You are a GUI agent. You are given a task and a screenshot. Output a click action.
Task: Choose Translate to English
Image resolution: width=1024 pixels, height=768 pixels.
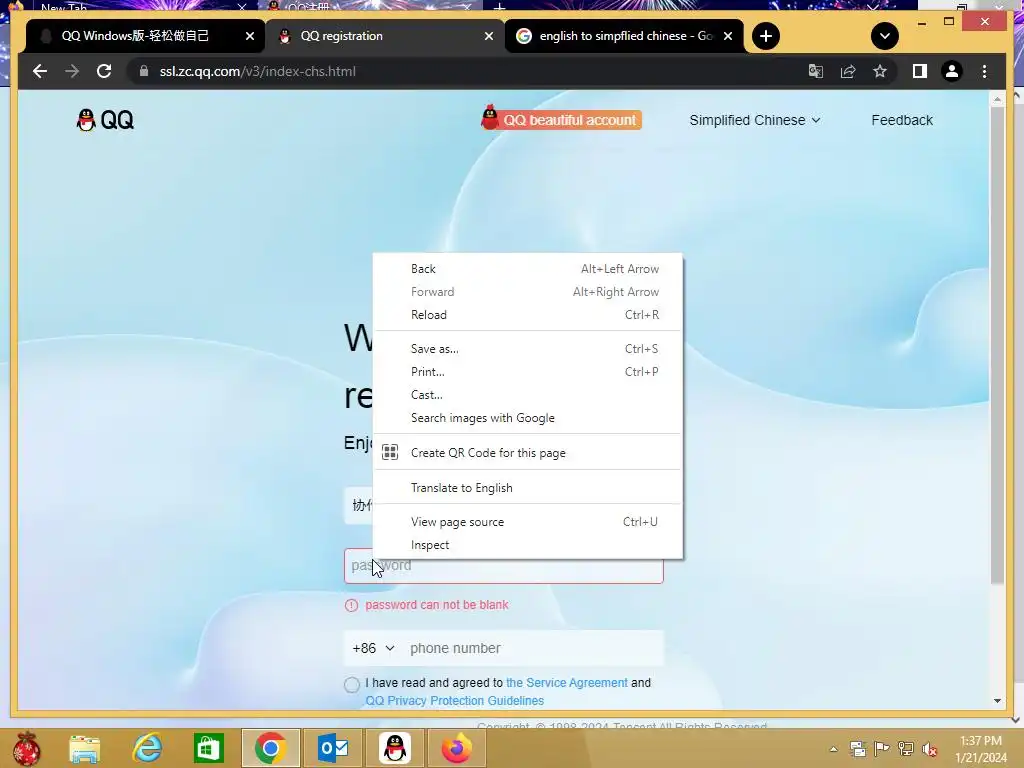[x=528, y=488]
